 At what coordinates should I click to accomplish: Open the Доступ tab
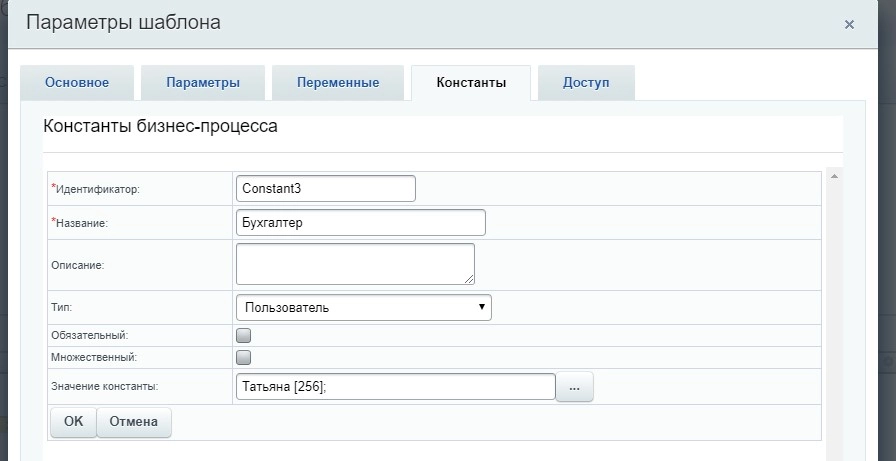pos(586,82)
